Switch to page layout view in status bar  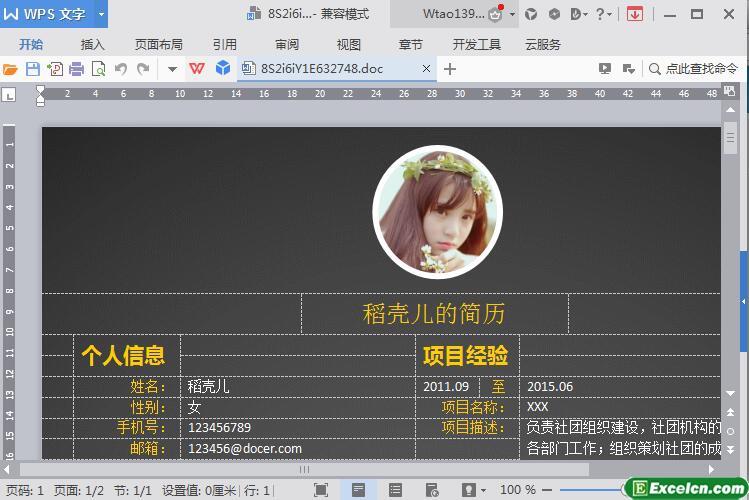pyautogui.click(x=357, y=490)
